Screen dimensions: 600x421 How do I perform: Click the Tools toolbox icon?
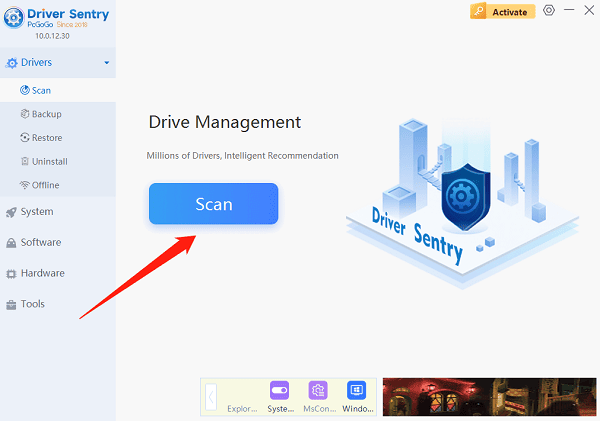click(x=11, y=304)
